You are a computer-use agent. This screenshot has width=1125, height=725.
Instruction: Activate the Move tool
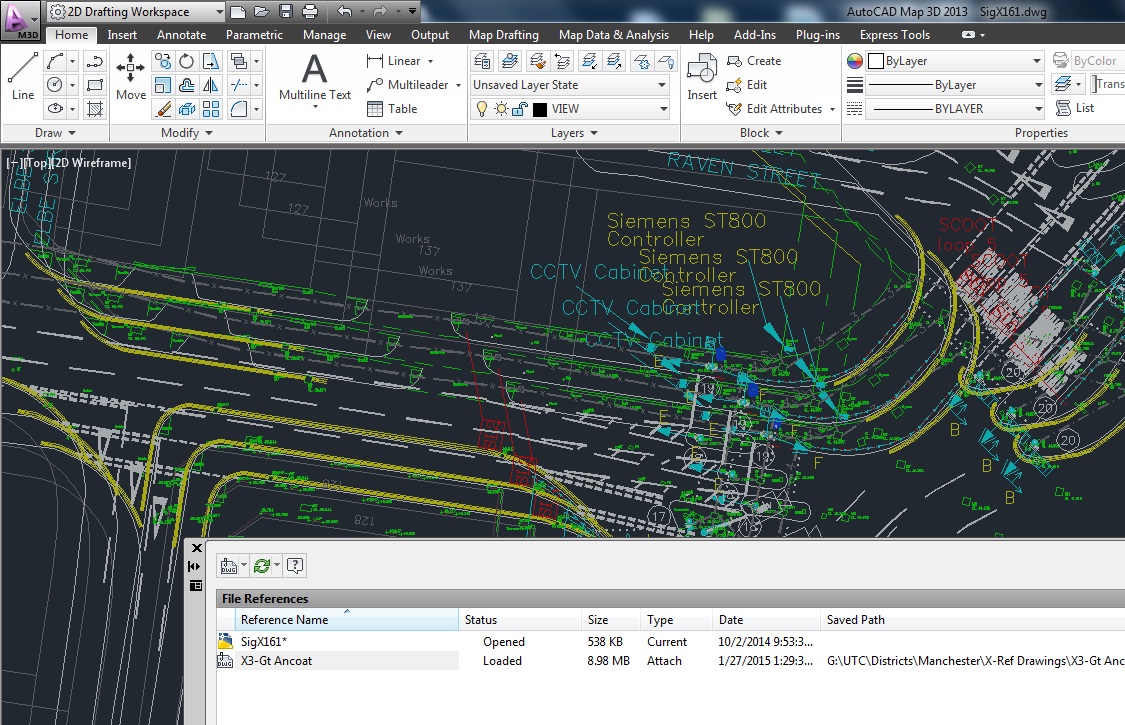point(131,76)
